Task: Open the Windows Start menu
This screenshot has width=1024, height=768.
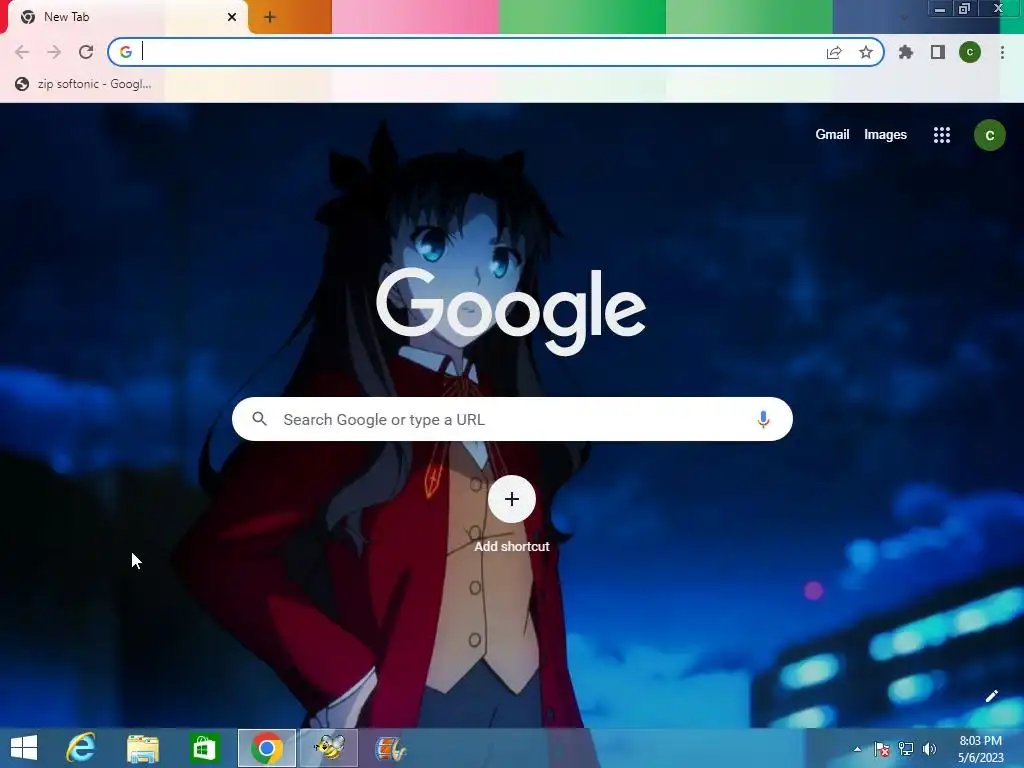Action: [24, 748]
